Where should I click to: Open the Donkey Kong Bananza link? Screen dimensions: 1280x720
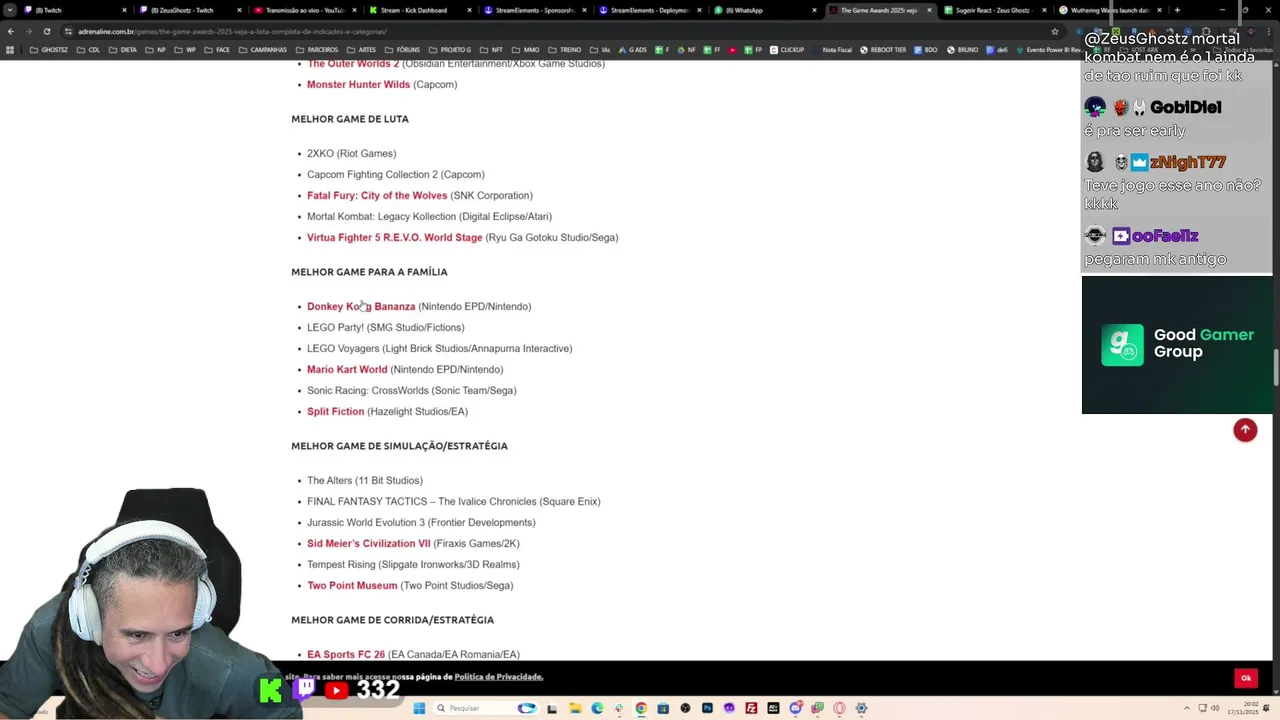tap(361, 306)
